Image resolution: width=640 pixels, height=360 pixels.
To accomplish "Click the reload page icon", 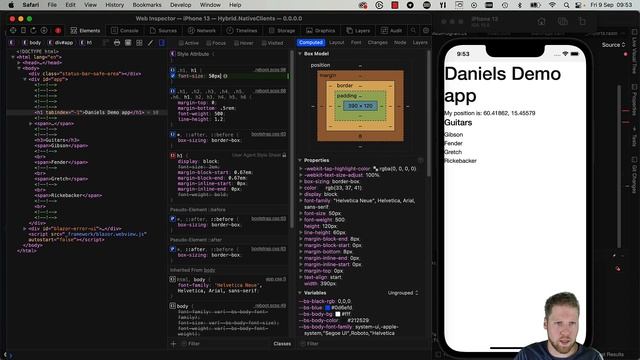I will tap(33, 30).
